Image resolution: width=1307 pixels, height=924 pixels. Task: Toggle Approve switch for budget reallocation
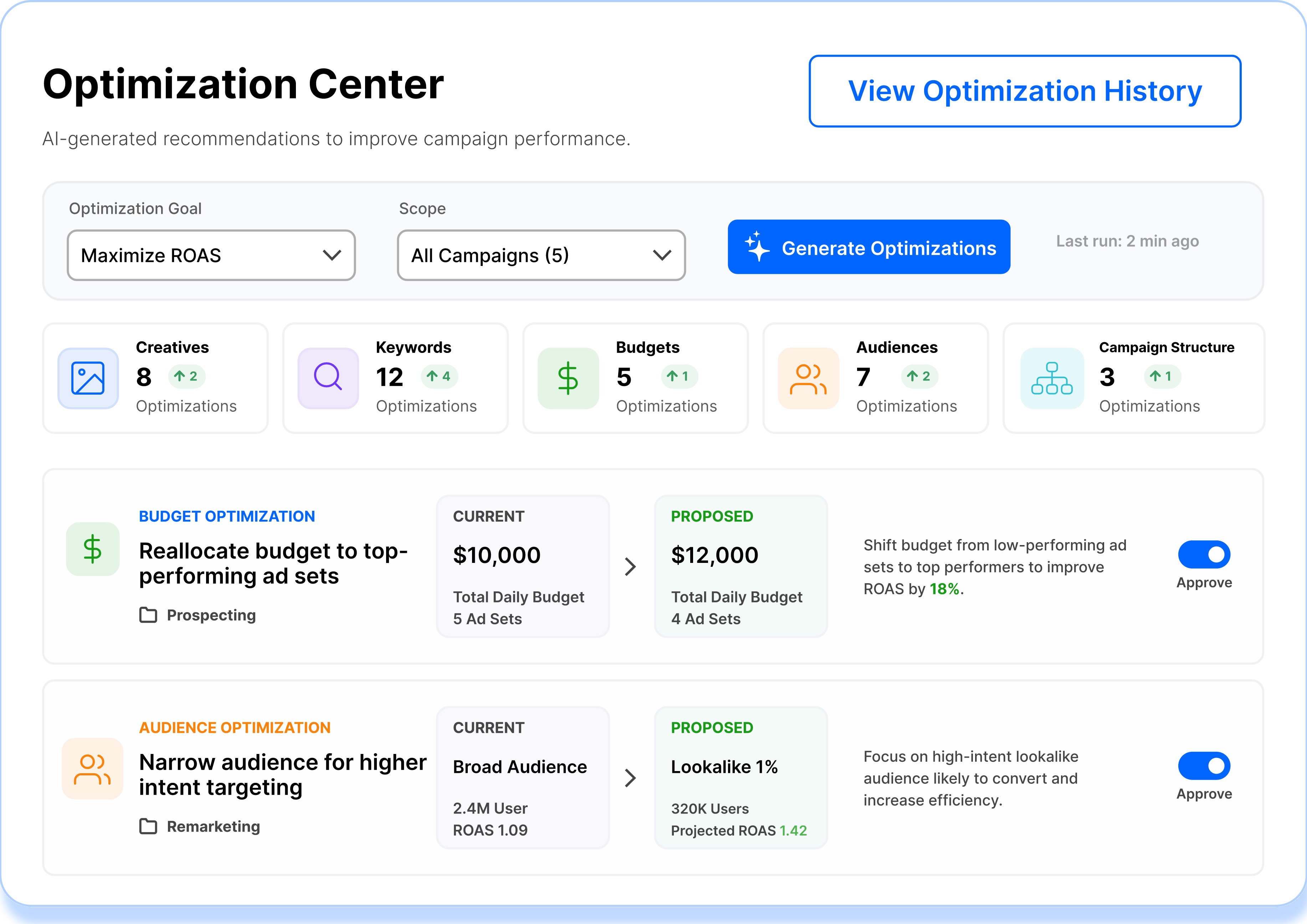[x=1204, y=555]
